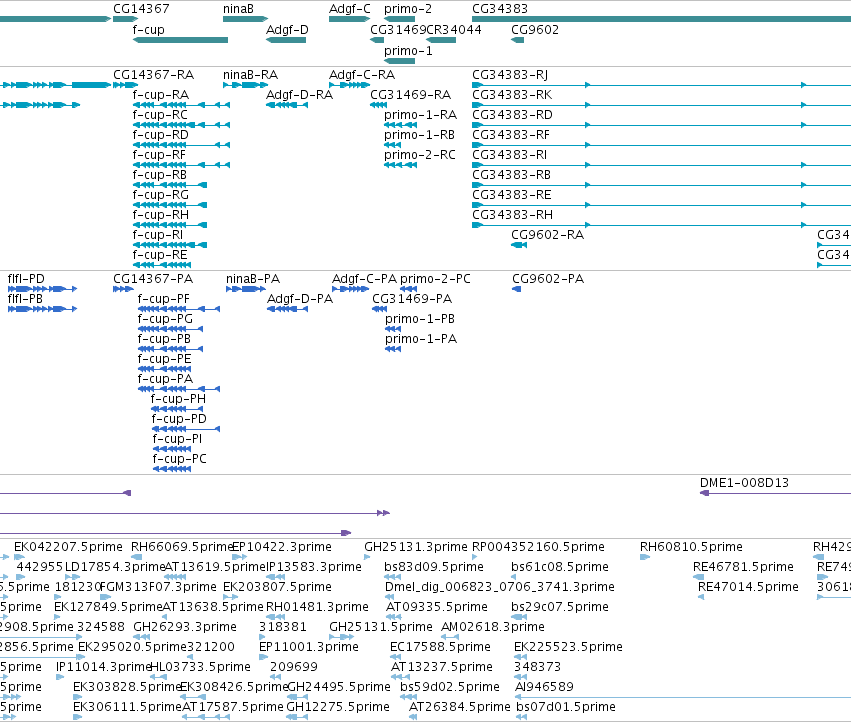Image resolution: width=851 pixels, height=722 pixels.
Task: Select the CG9602 gene label
Action: coord(535,30)
